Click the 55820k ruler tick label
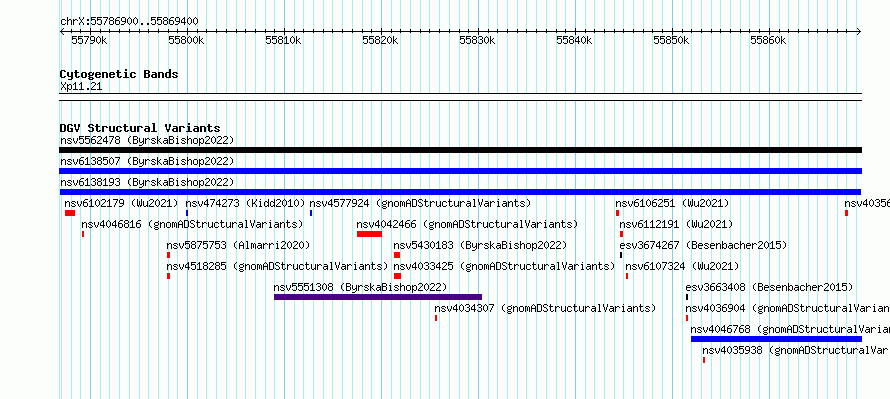Image resolution: width=890 pixels, height=399 pixels. click(380, 40)
